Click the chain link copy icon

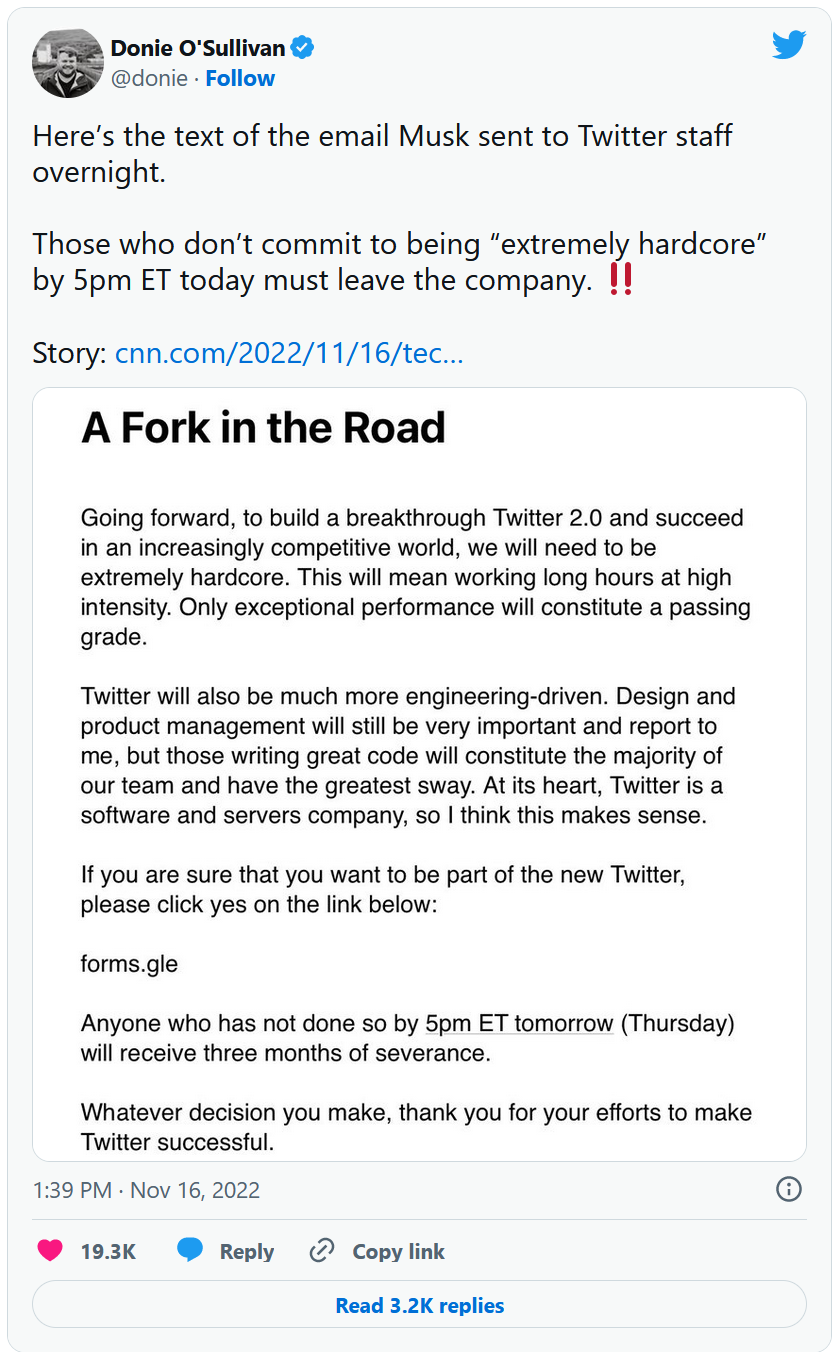point(321,1251)
